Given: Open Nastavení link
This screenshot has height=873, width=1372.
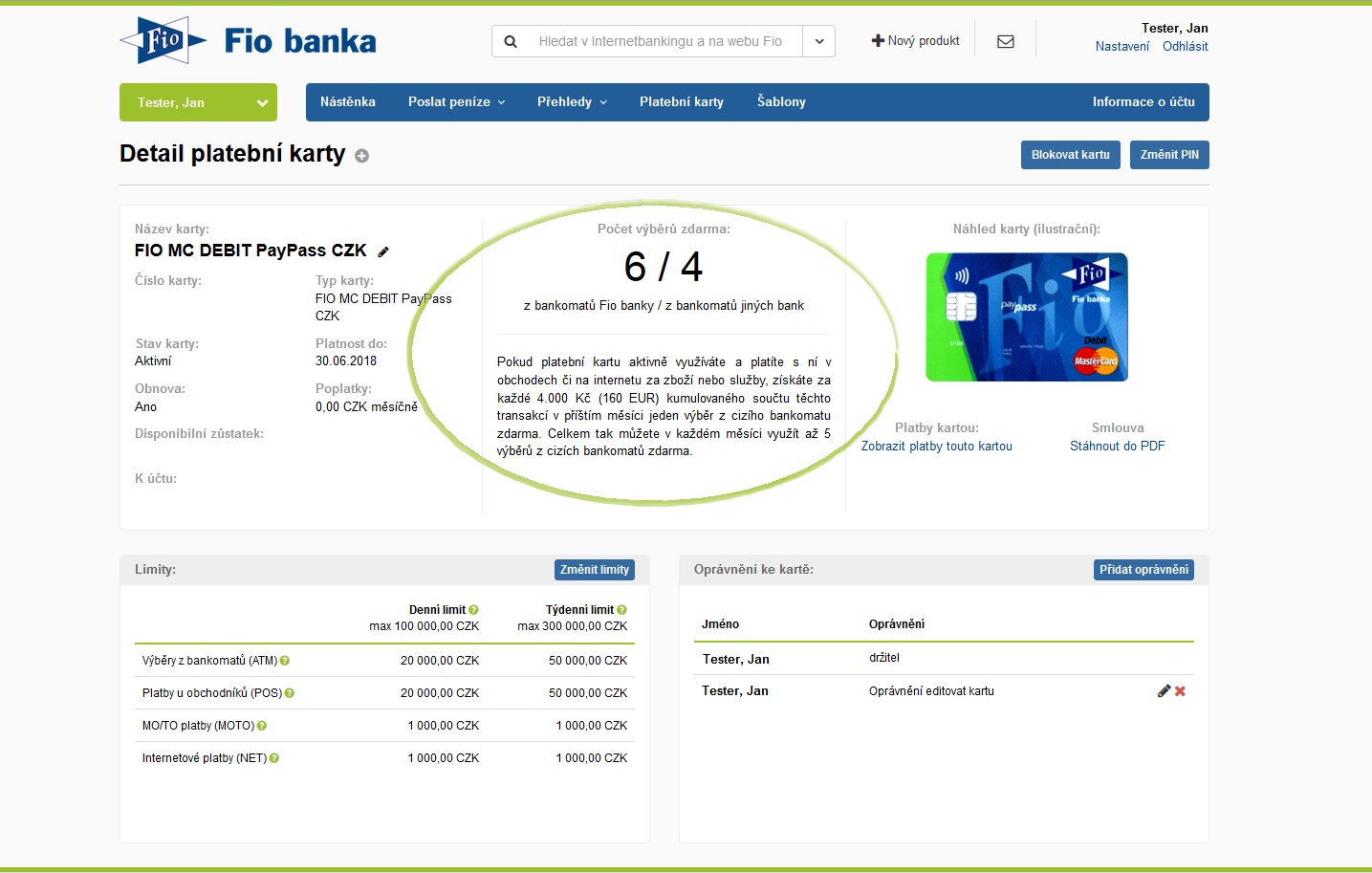Looking at the screenshot, I should coord(1122,47).
